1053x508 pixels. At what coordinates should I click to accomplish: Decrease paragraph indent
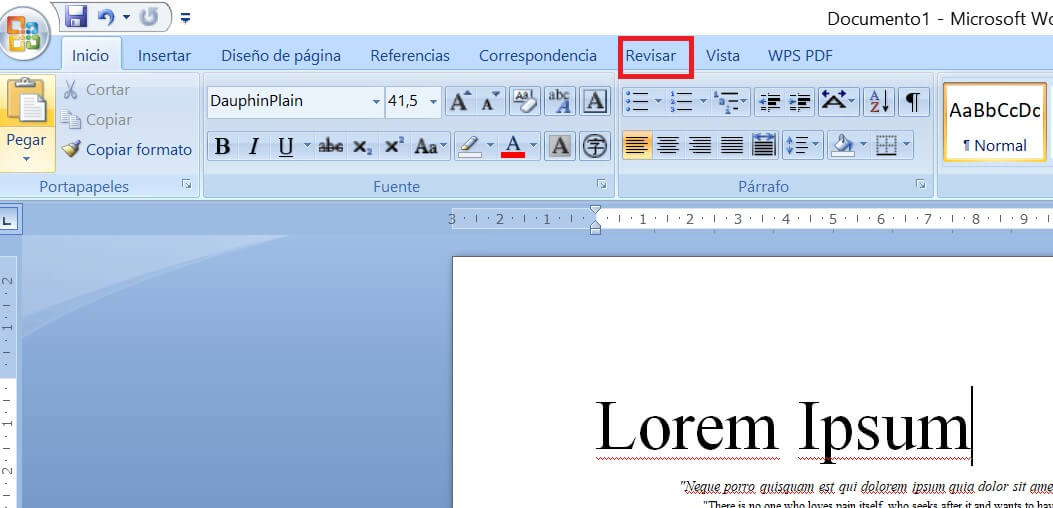(769, 101)
